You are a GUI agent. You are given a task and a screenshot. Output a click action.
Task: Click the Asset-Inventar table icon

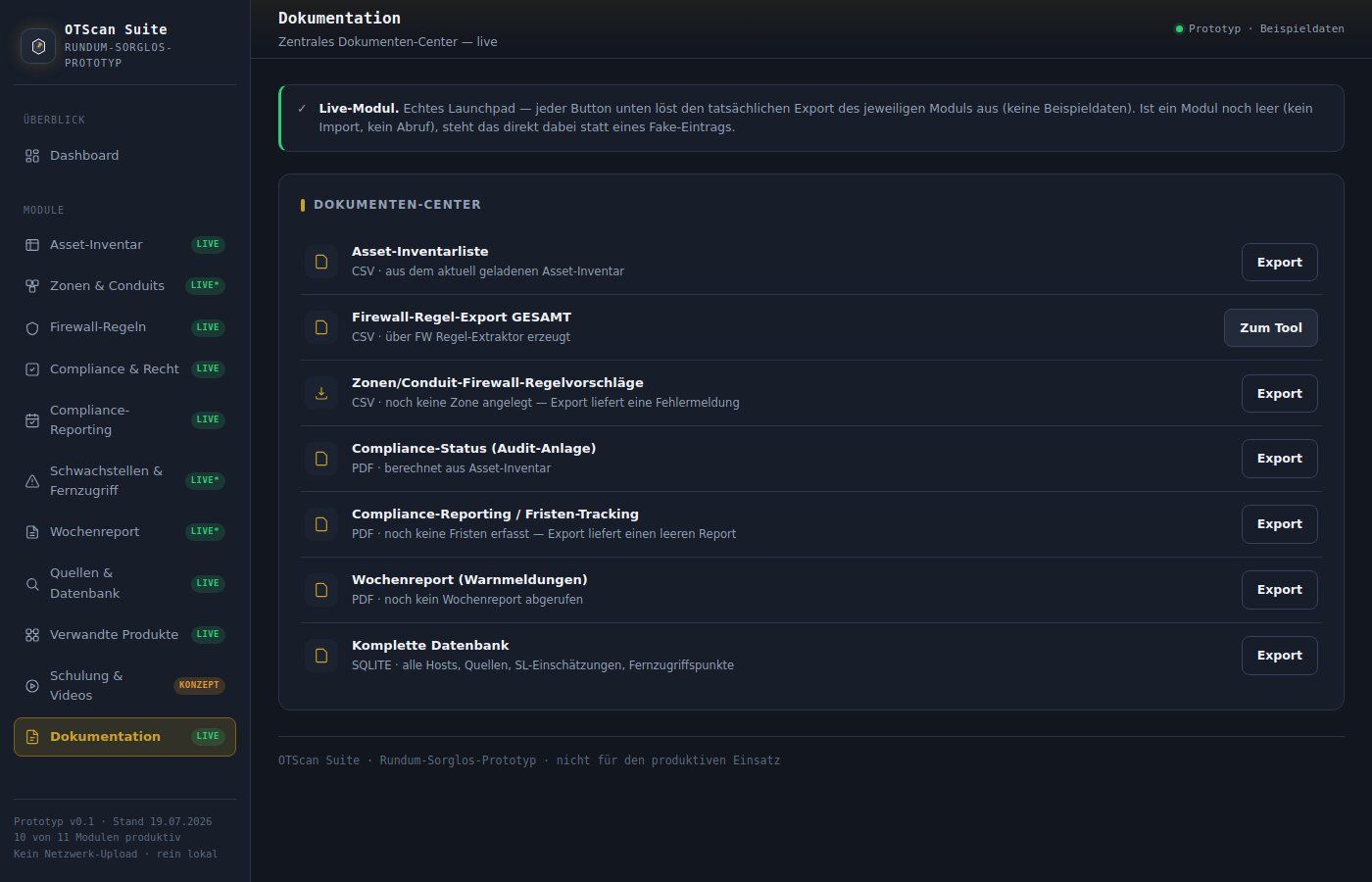(x=32, y=245)
